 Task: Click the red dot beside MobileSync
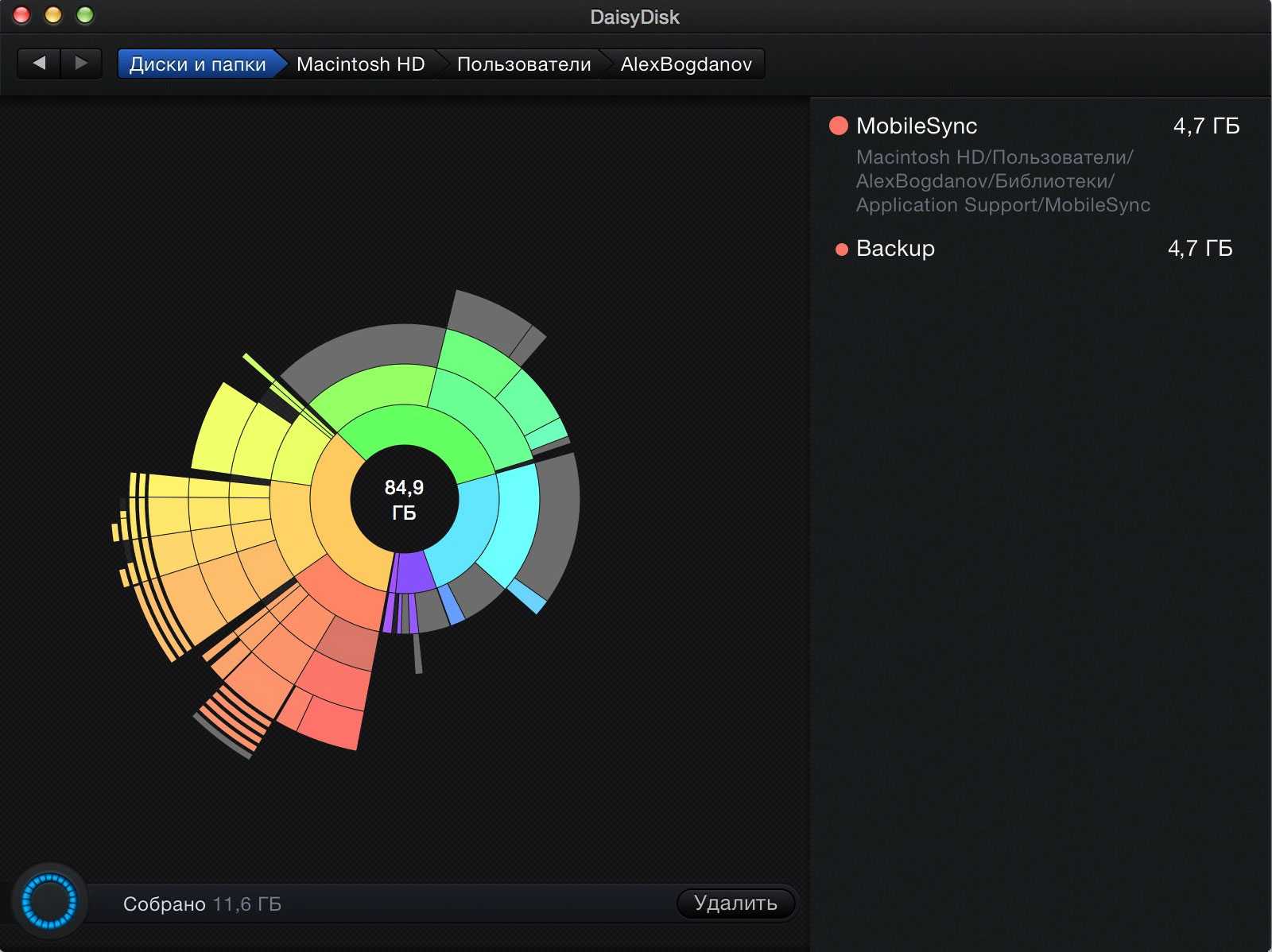coord(838,126)
